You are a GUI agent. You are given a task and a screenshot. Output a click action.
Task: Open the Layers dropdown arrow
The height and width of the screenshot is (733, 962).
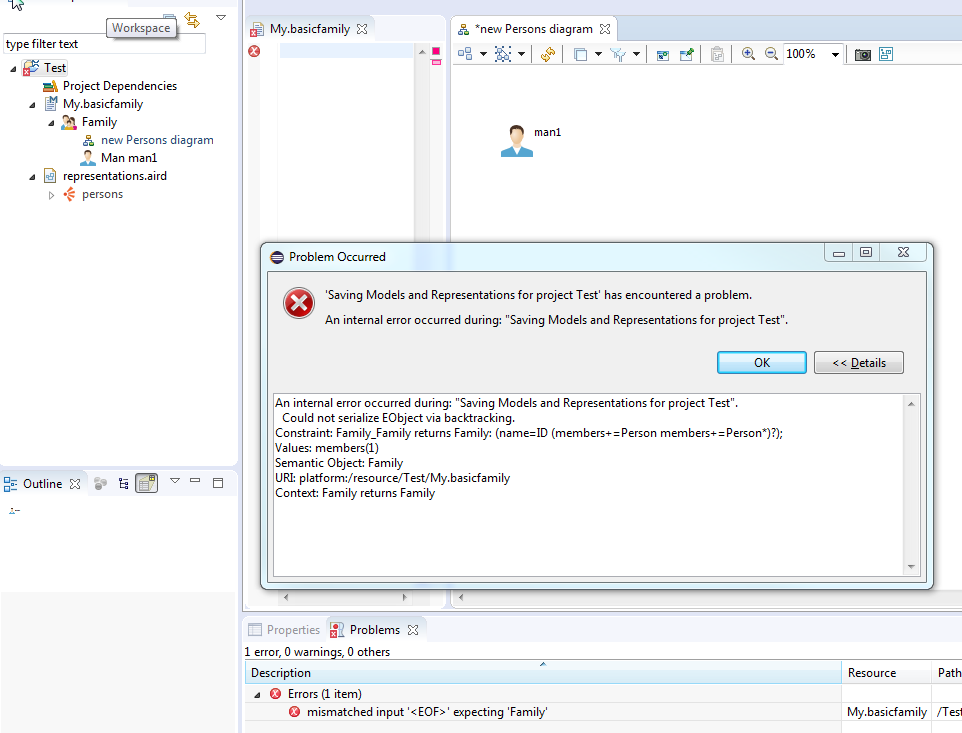(598, 54)
